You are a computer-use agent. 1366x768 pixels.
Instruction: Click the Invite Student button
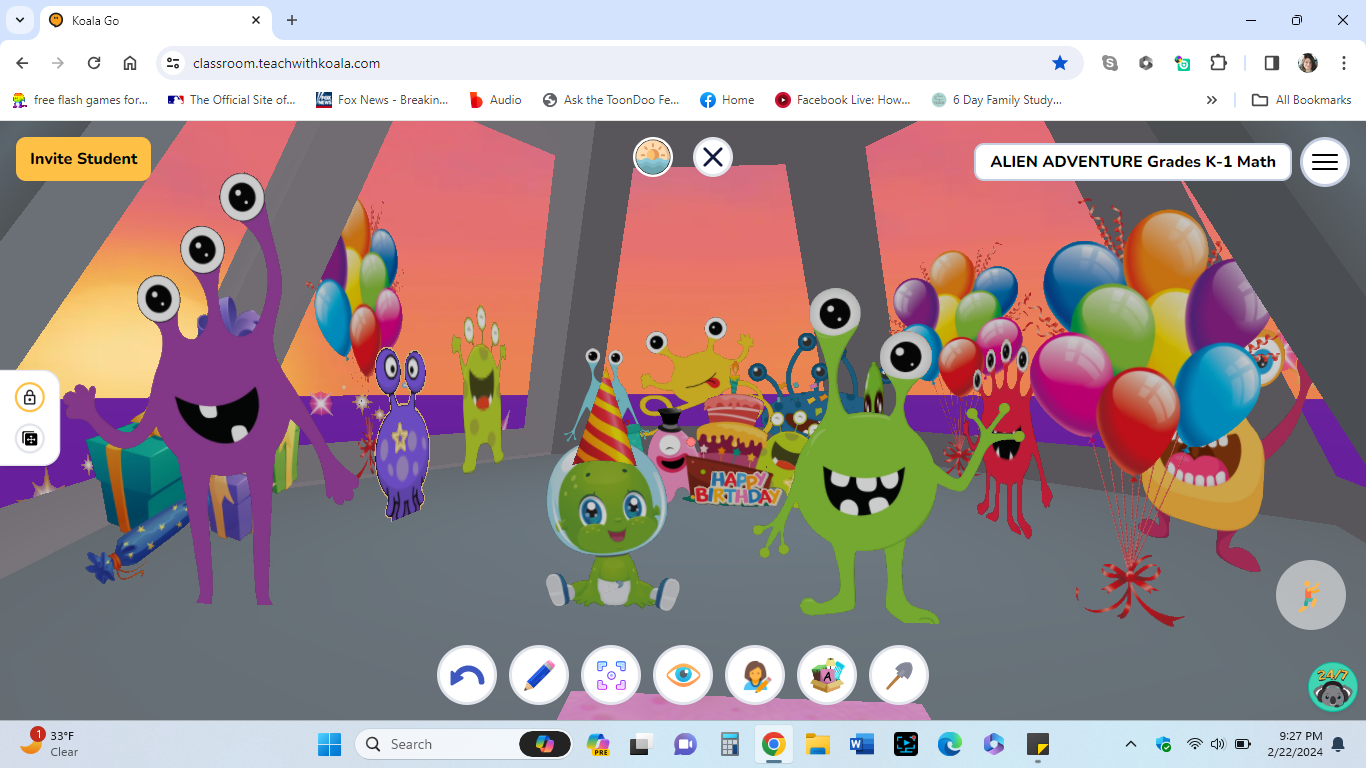[x=83, y=158]
